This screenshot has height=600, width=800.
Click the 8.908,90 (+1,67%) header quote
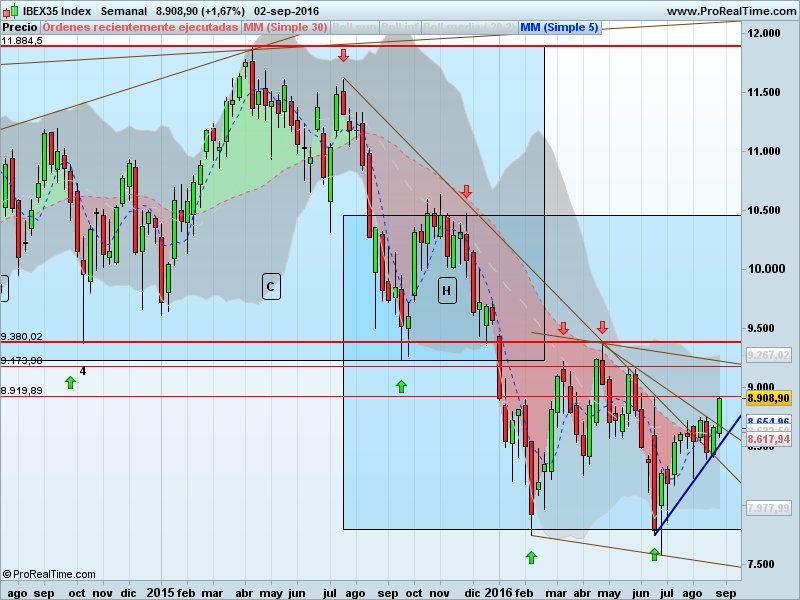point(200,11)
